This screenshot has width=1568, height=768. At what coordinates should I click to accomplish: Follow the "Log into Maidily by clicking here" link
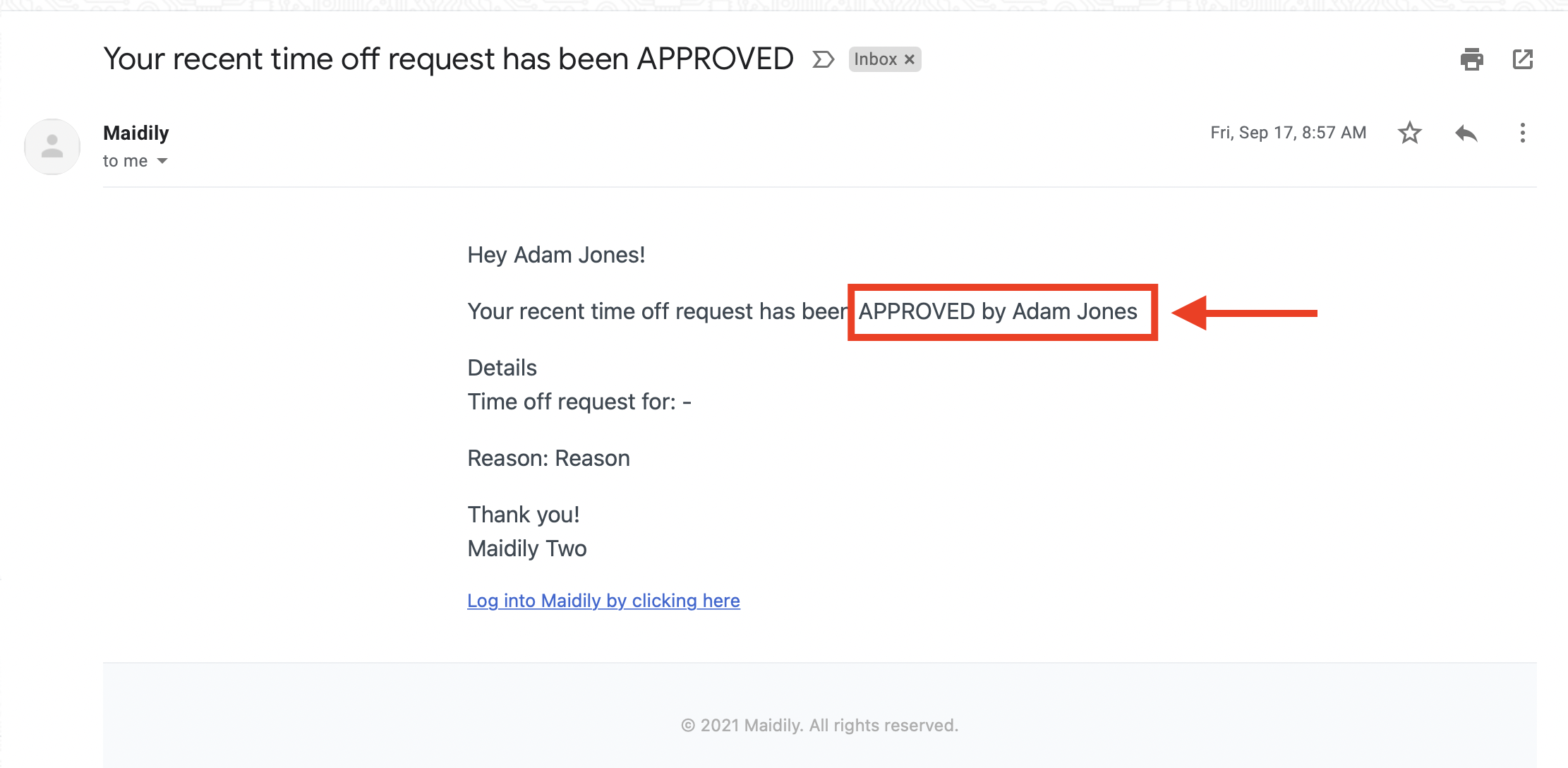tap(603, 601)
